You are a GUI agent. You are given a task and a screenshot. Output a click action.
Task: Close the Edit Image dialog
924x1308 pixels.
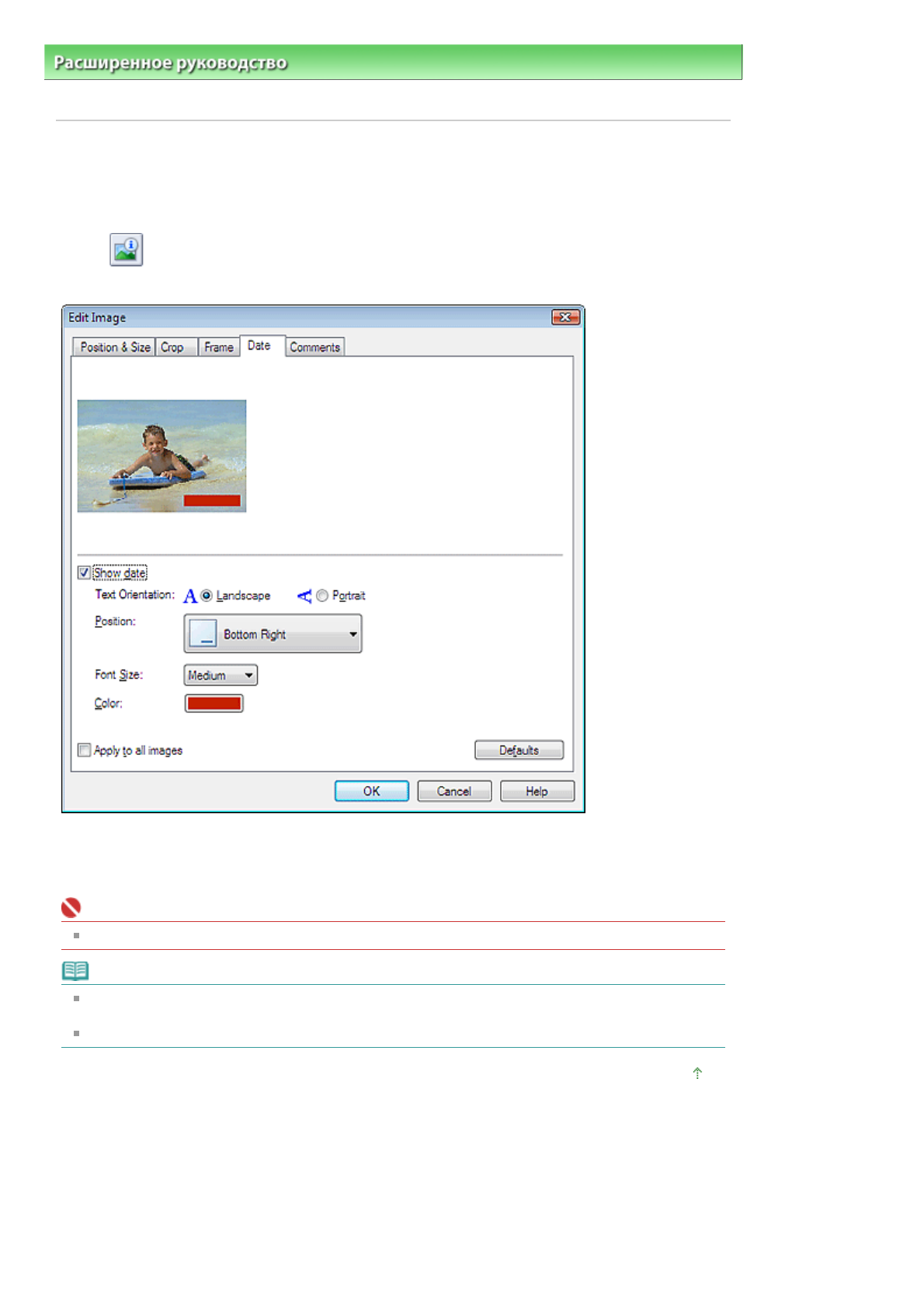pos(565,317)
